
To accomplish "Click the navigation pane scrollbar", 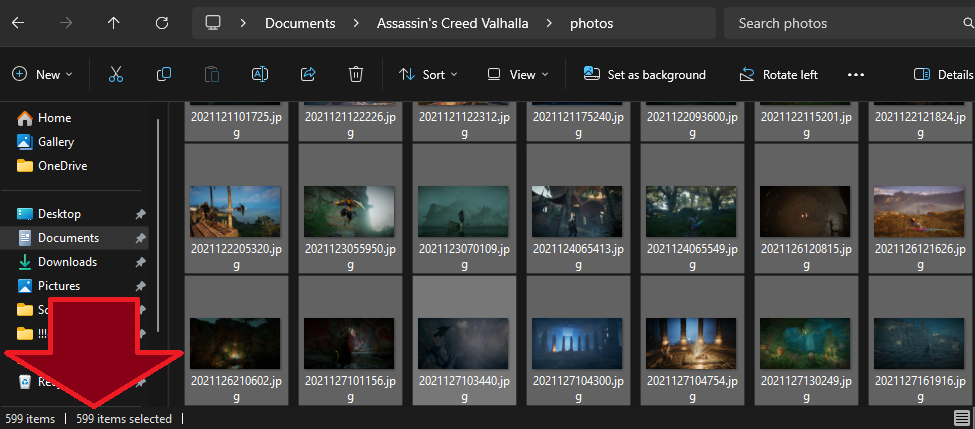I will point(158,225).
